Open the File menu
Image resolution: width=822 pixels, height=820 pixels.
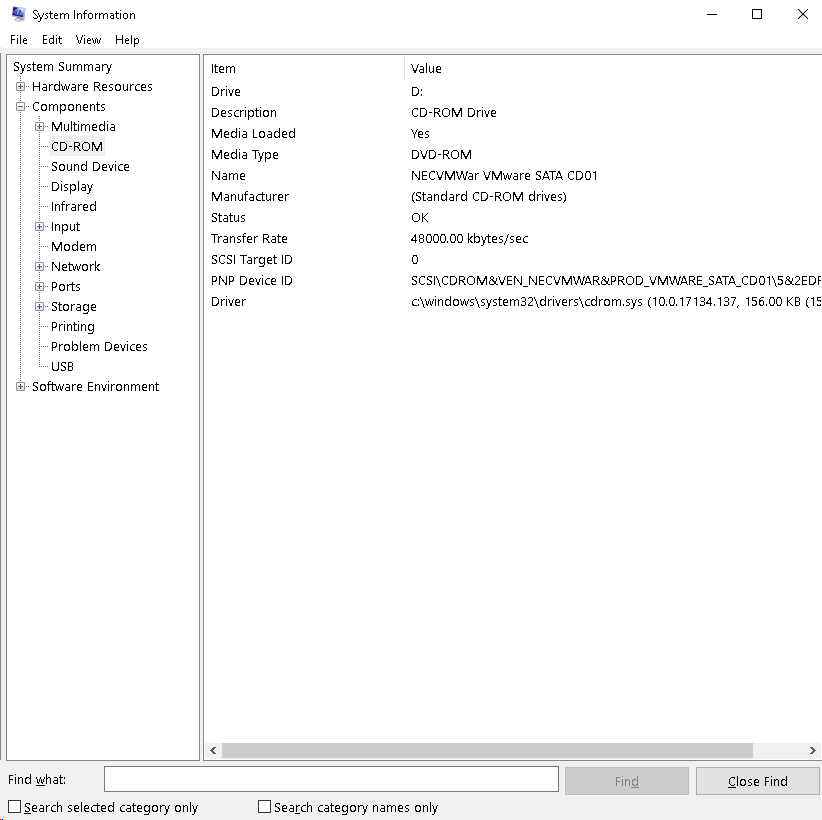pos(19,40)
